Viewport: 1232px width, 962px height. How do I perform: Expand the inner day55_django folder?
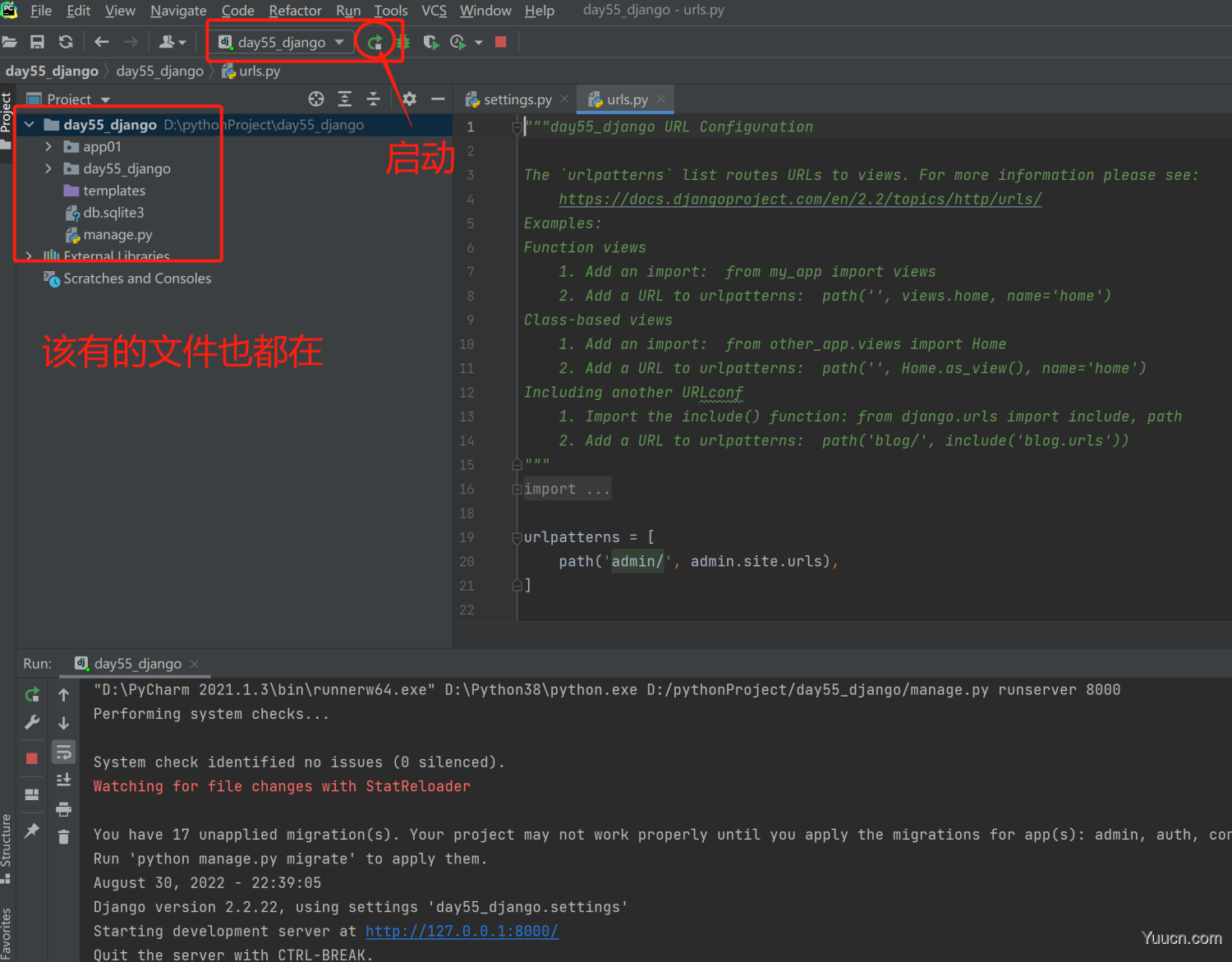click(x=48, y=168)
